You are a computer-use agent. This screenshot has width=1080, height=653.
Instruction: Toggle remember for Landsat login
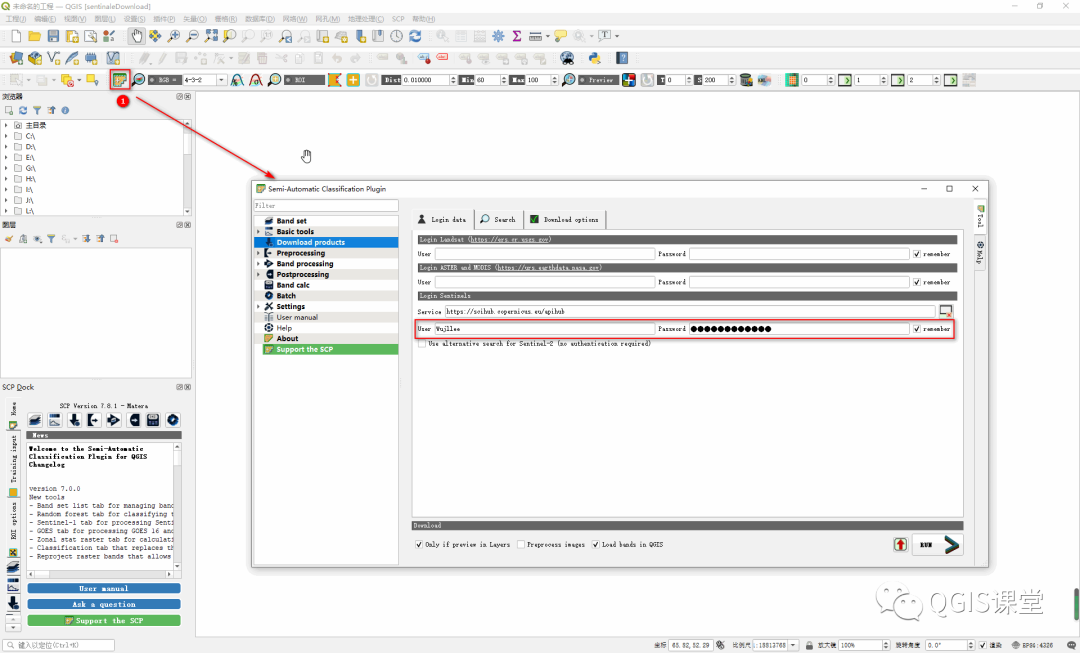coord(917,254)
